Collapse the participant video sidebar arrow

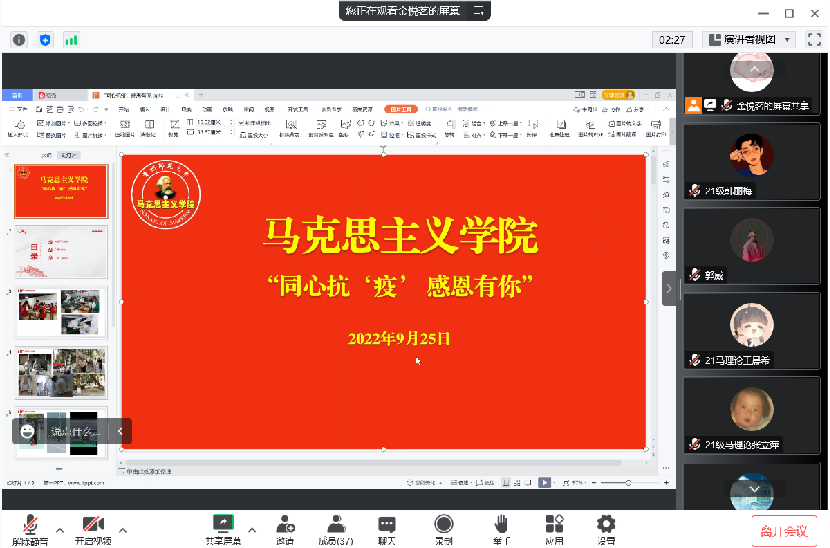pyautogui.click(x=670, y=288)
